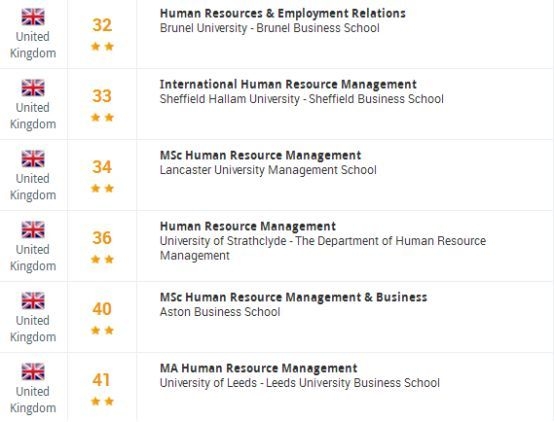Click the ranking number 40
The image size is (554, 422).
coord(102,309)
